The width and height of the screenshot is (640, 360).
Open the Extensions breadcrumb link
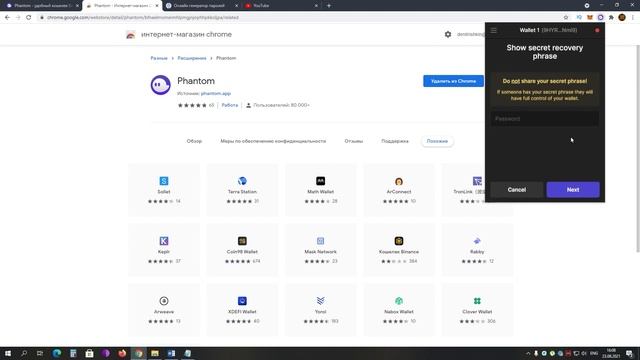click(x=192, y=58)
